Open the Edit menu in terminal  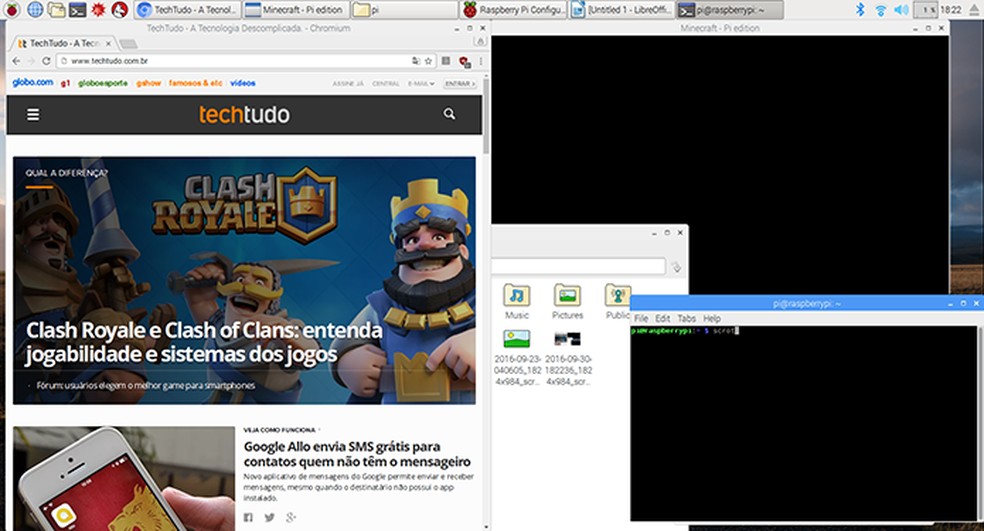click(663, 318)
